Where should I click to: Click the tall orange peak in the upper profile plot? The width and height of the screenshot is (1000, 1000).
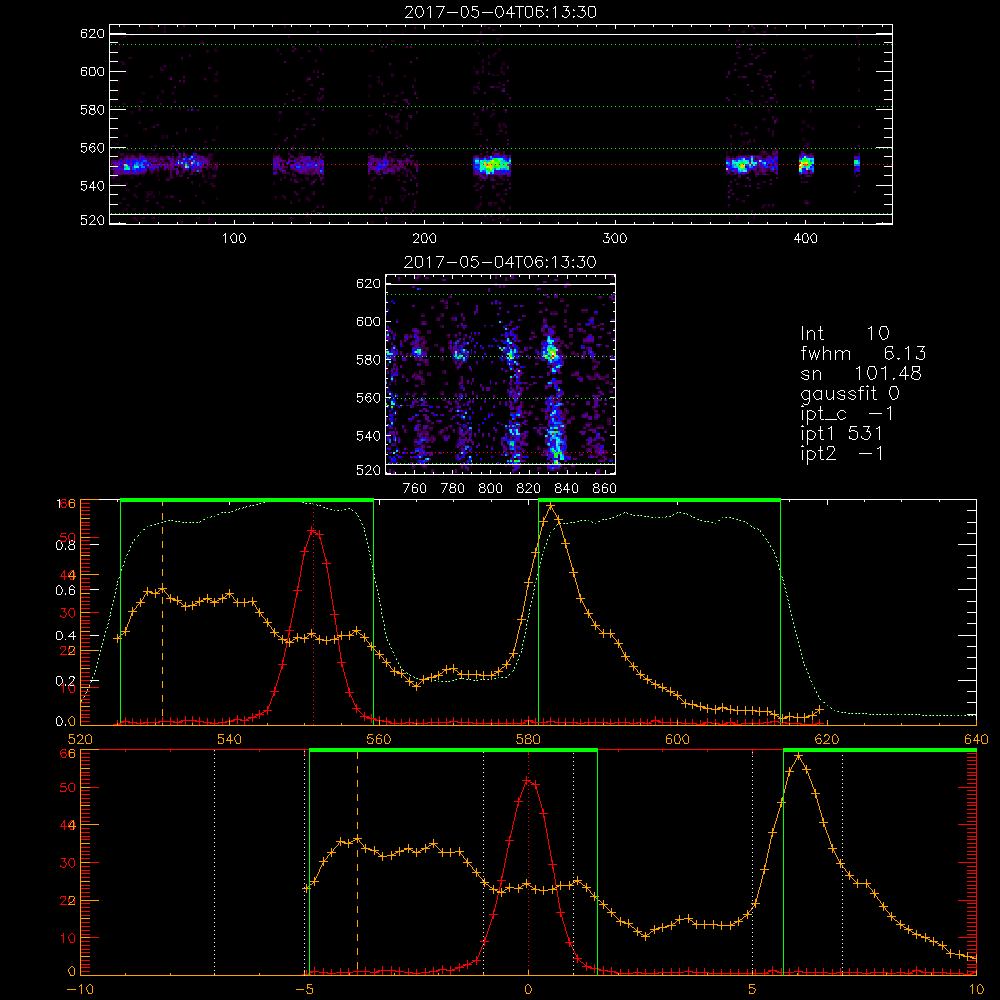pyautogui.click(x=550, y=507)
